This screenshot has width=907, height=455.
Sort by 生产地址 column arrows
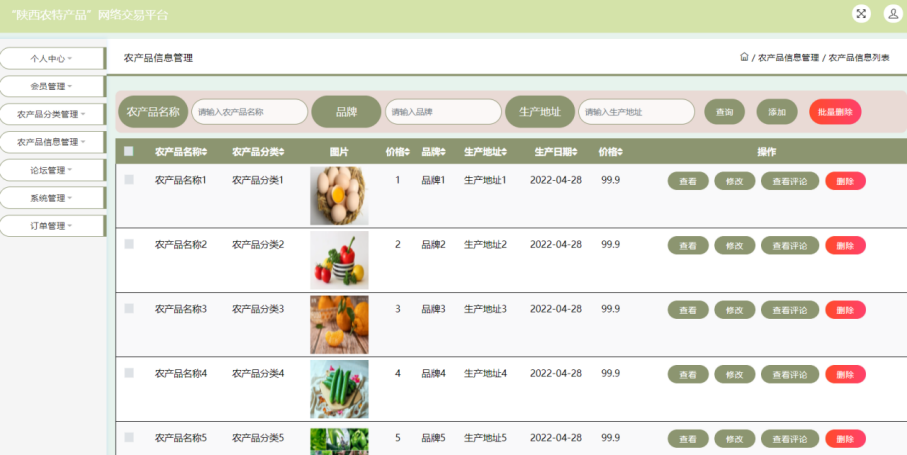click(x=504, y=152)
